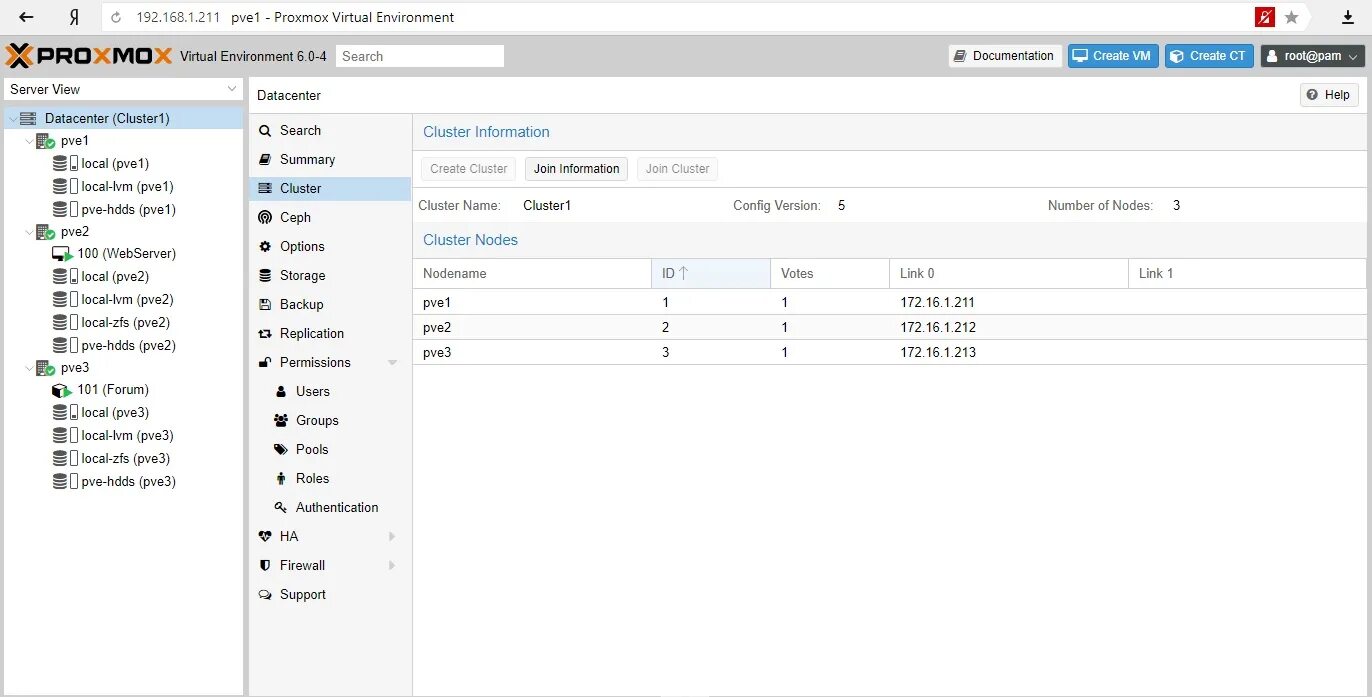
Task: Click the heartbeat icon beside HA
Action: [265, 536]
